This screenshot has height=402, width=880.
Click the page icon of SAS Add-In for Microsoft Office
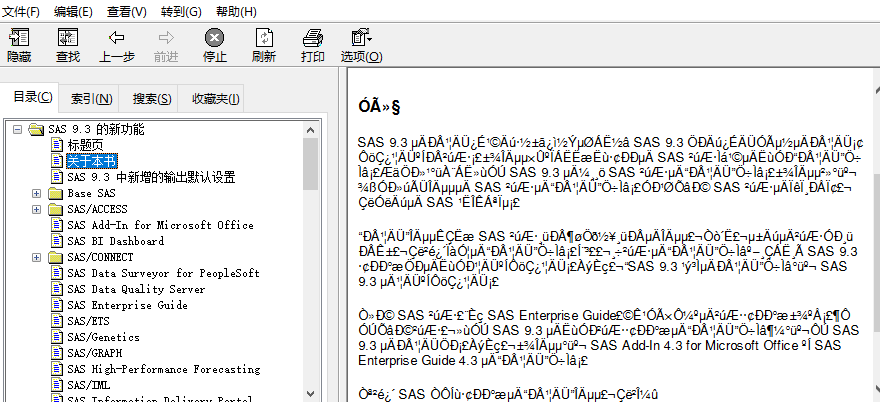point(57,225)
